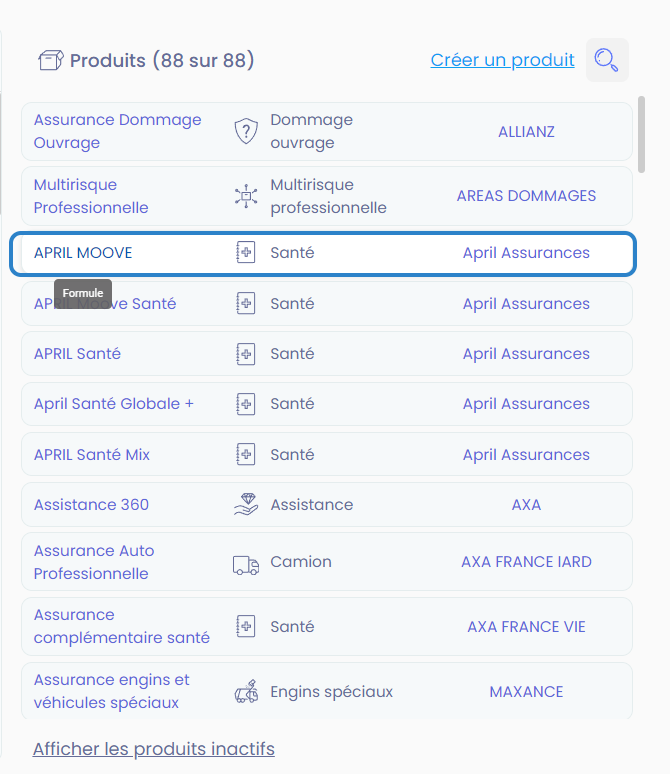
Task: Open the product search magnifier icon
Action: (x=607, y=60)
